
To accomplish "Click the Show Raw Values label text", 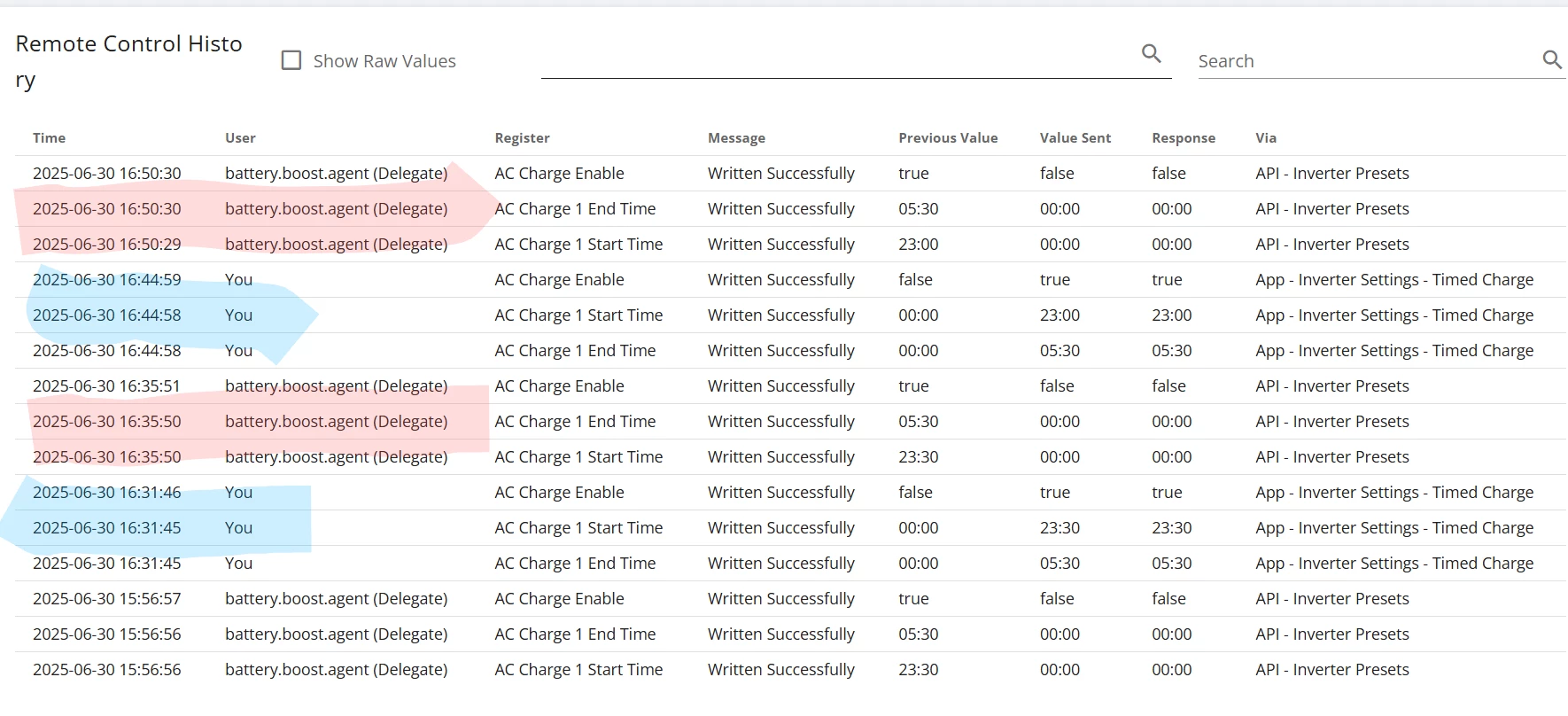I will click(384, 61).
